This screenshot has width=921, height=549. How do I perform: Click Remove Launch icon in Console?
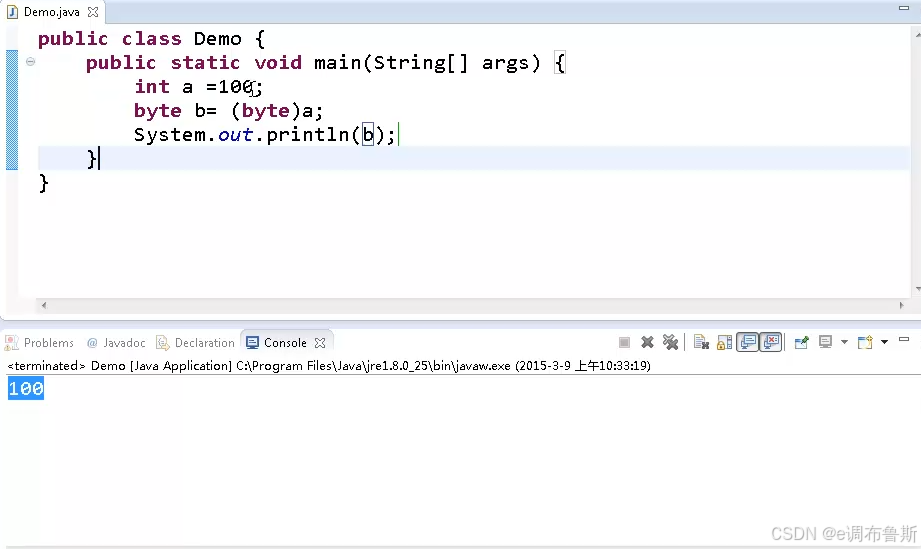647,342
